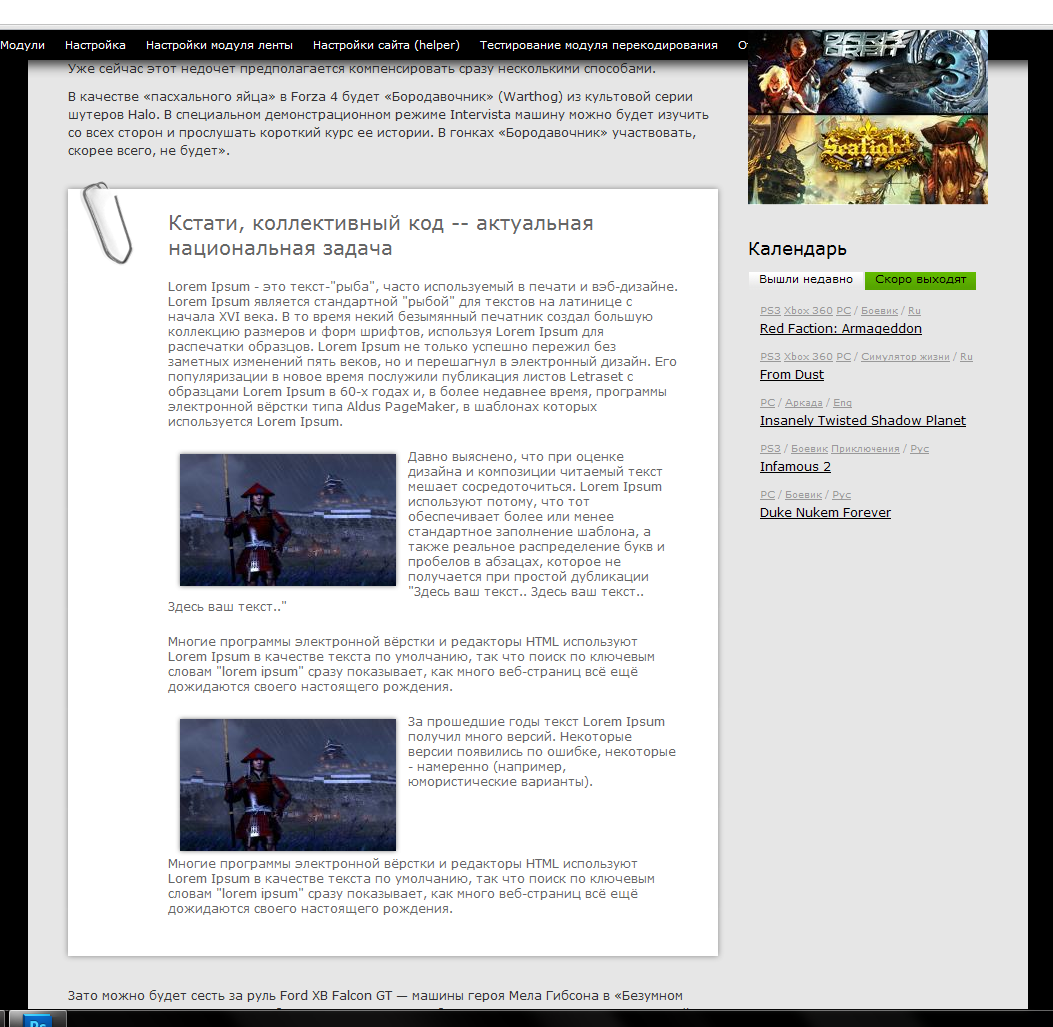The height and width of the screenshot is (1027, 1053).
Task: Click the space game banner above Seafight
Action: tap(868, 72)
